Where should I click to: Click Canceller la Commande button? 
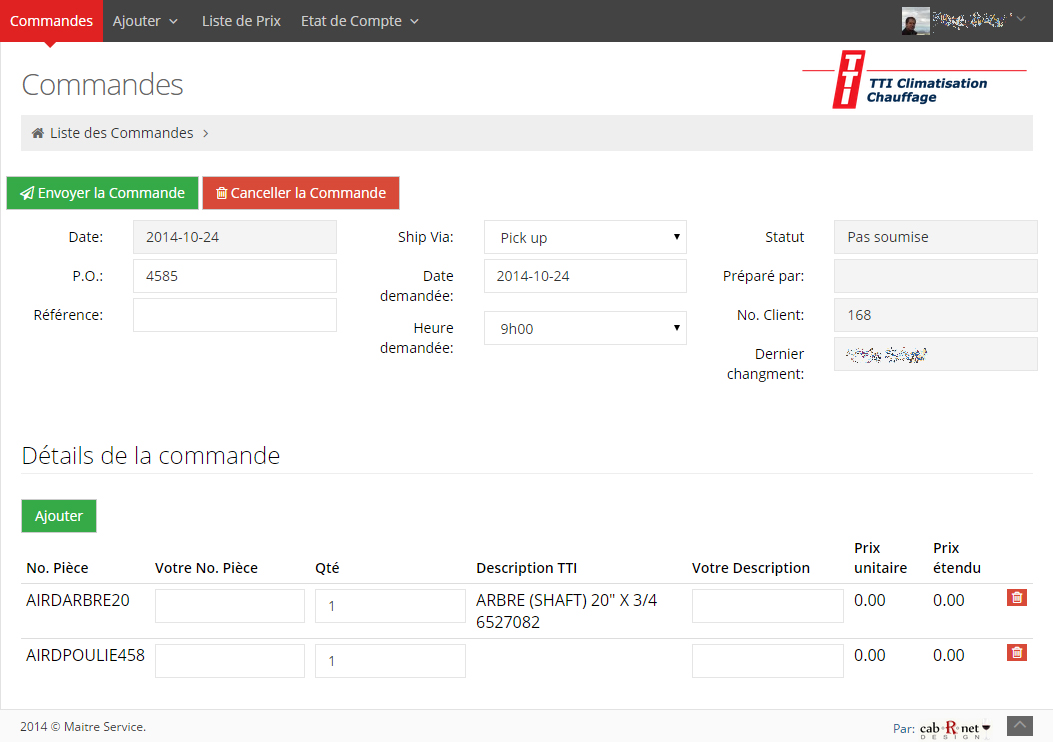(x=300, y=193)
